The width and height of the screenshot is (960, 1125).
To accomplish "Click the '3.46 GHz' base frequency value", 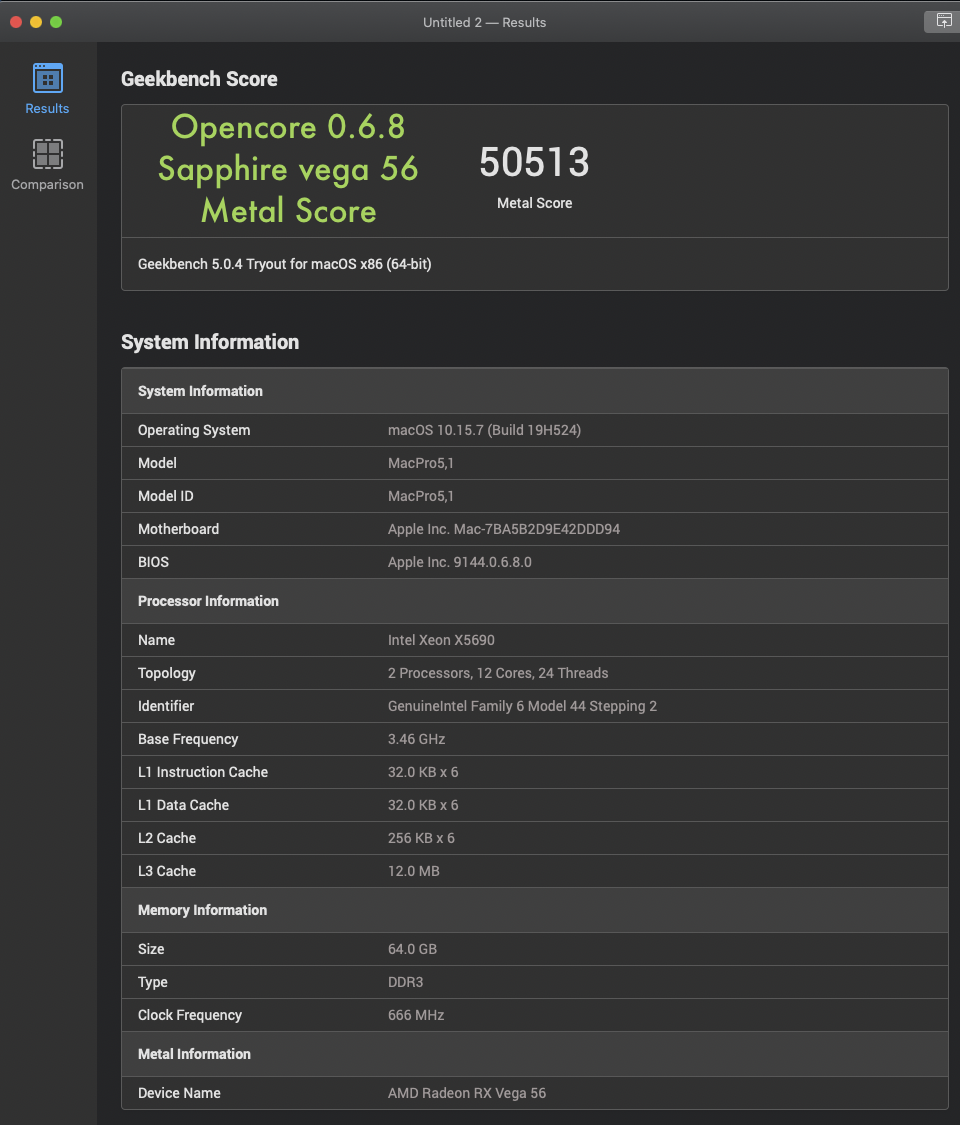I will 416,739.
